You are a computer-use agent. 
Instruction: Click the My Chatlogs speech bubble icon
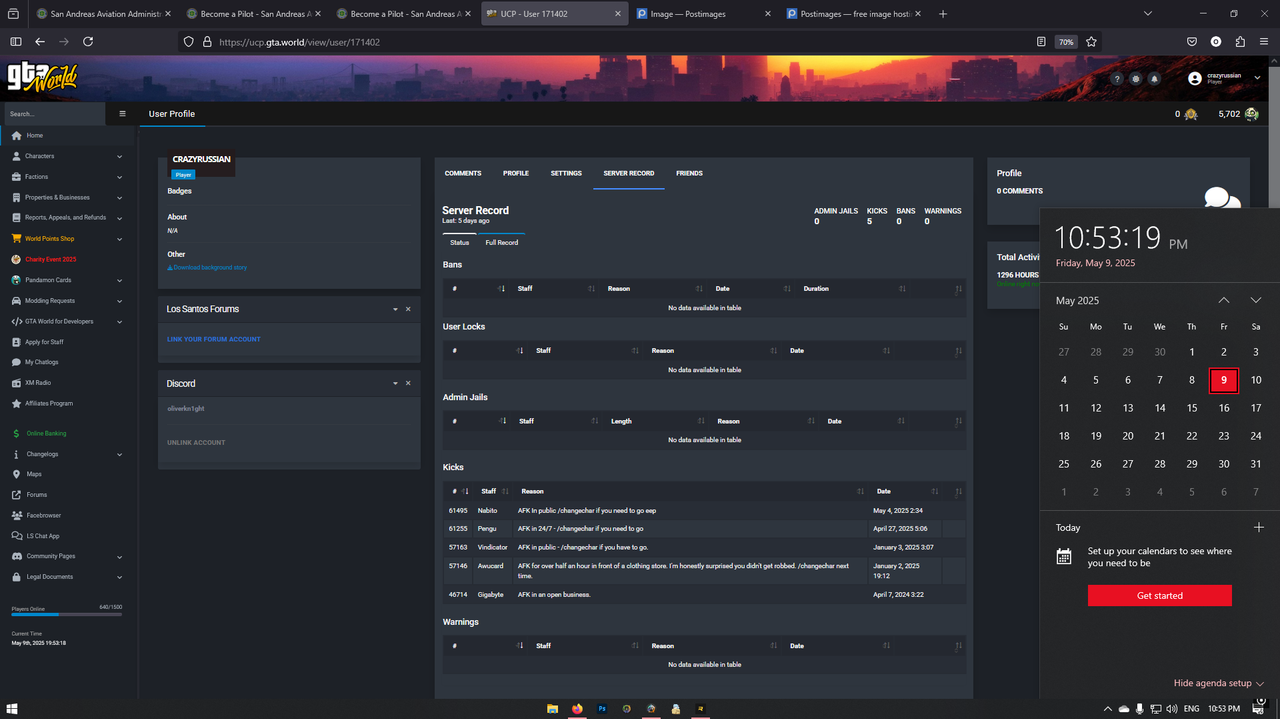click(x=16, y=362)
